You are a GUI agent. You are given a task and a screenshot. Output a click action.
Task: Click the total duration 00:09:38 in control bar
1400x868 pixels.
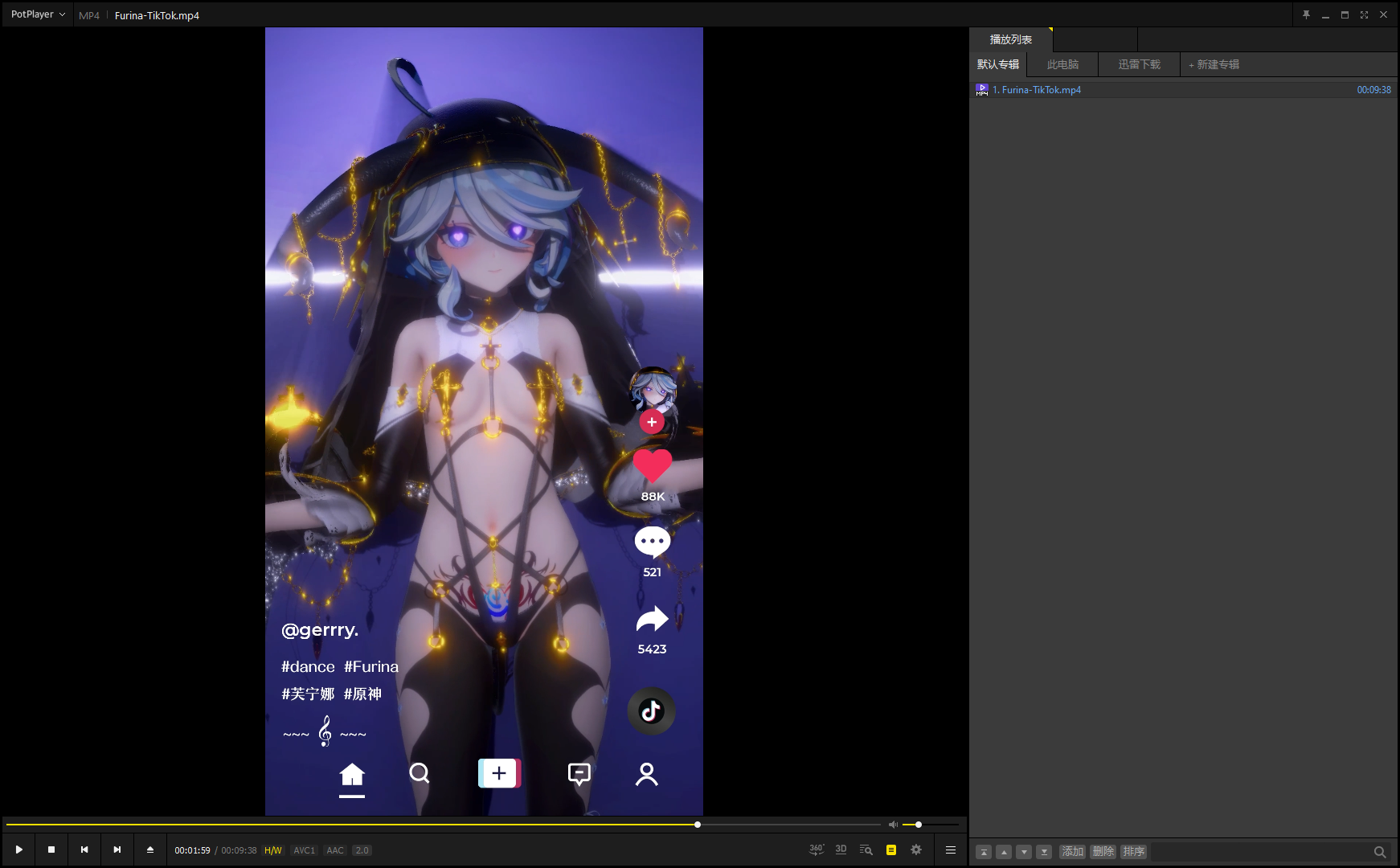[x=239, y=850]
